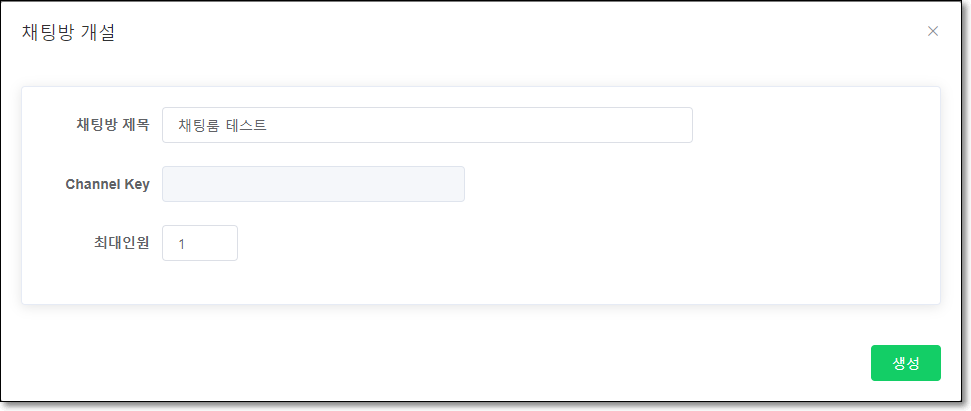The height and width of the screenshot is (411, 971).
Task: Click the 채팅방 제목 label
Action: click(x=113, y=125)
